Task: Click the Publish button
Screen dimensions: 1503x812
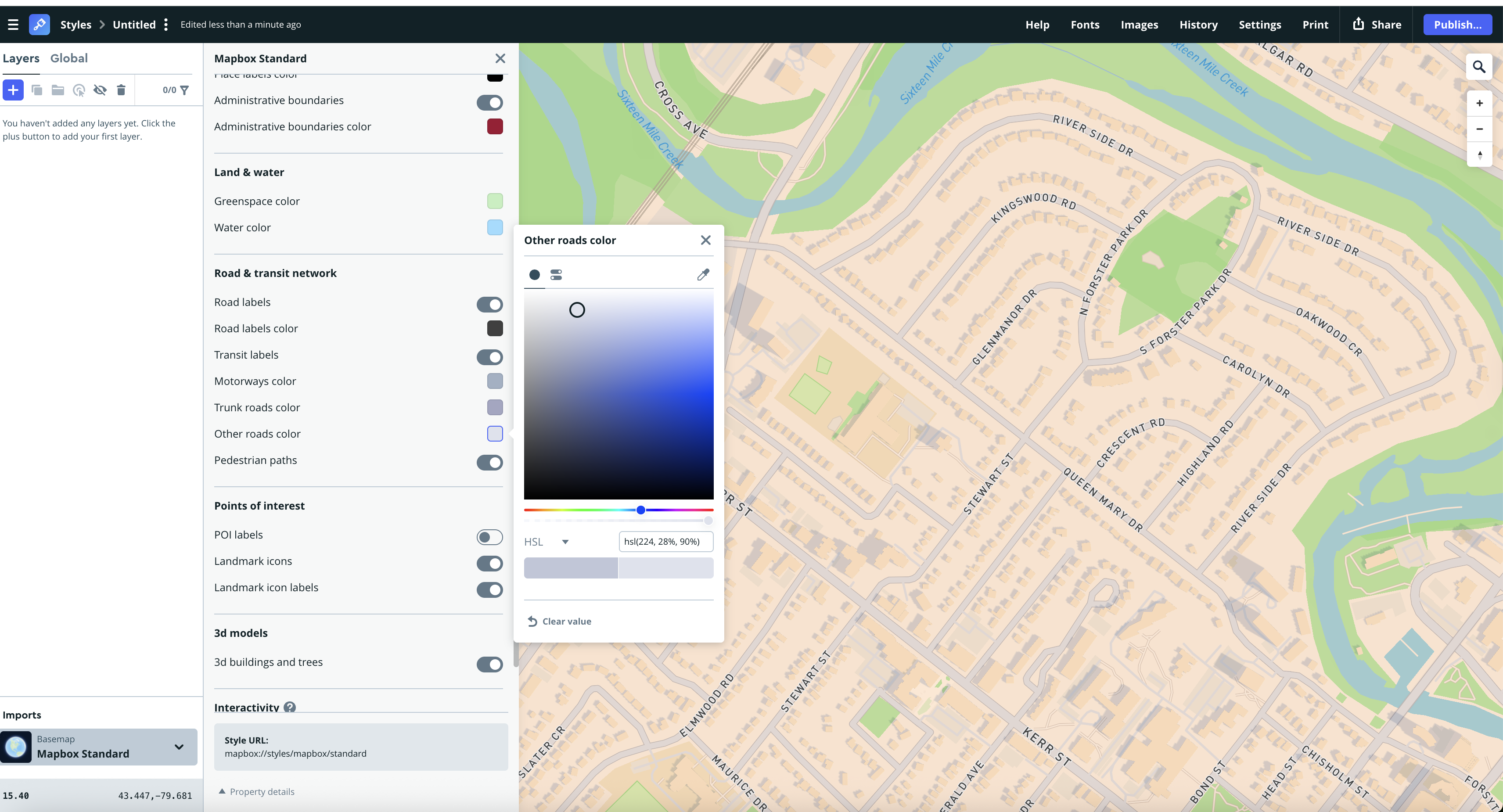Action: [1457, 24]
